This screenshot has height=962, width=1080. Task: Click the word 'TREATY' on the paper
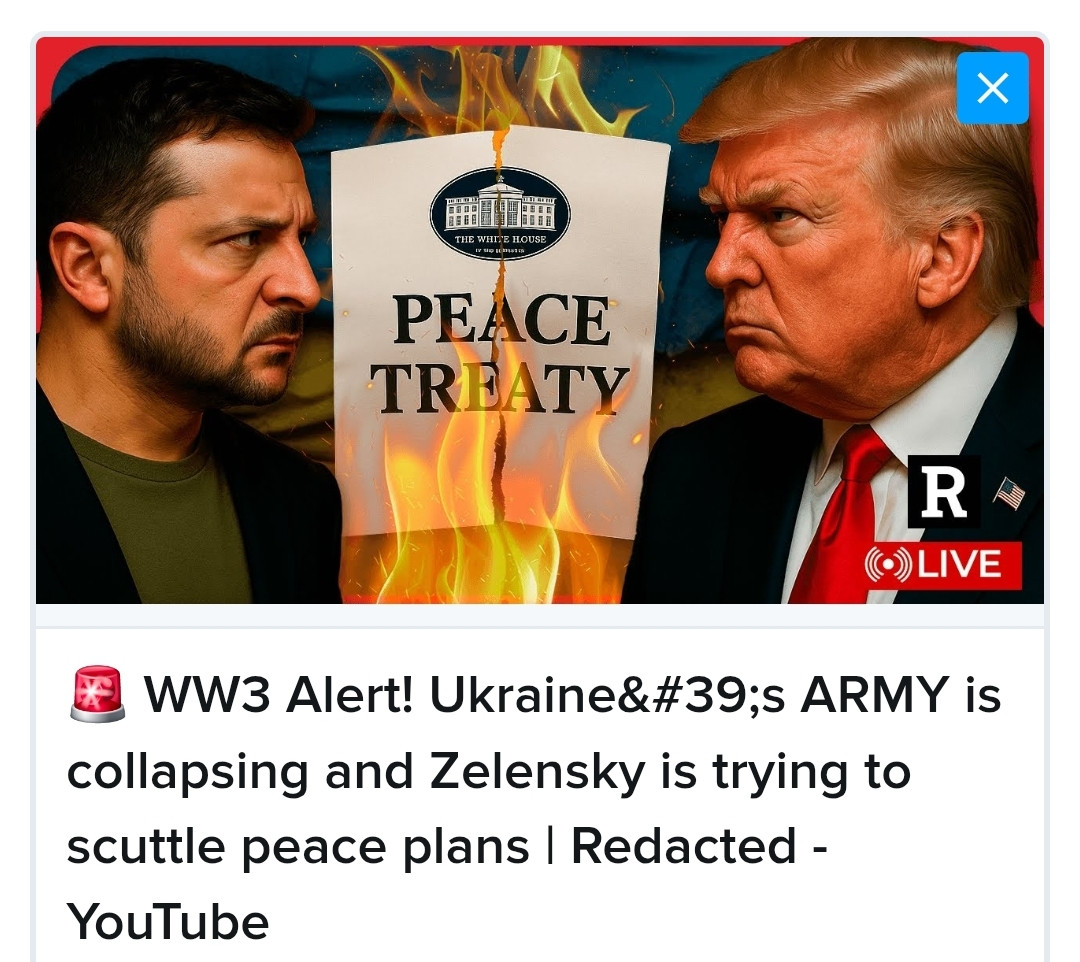pyautogui.click(x=501, y=389)
